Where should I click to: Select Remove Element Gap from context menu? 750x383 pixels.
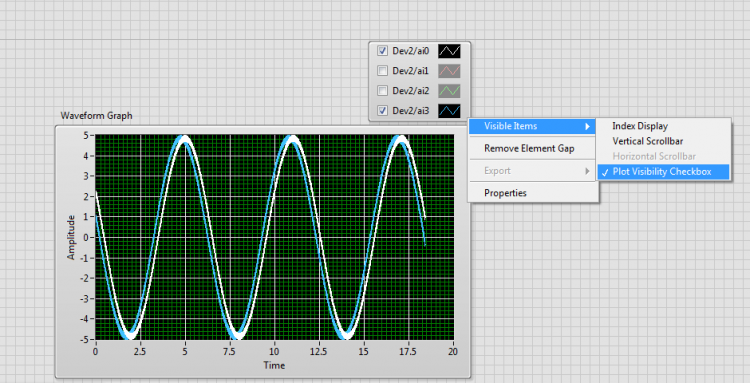[x=532, y=148]
